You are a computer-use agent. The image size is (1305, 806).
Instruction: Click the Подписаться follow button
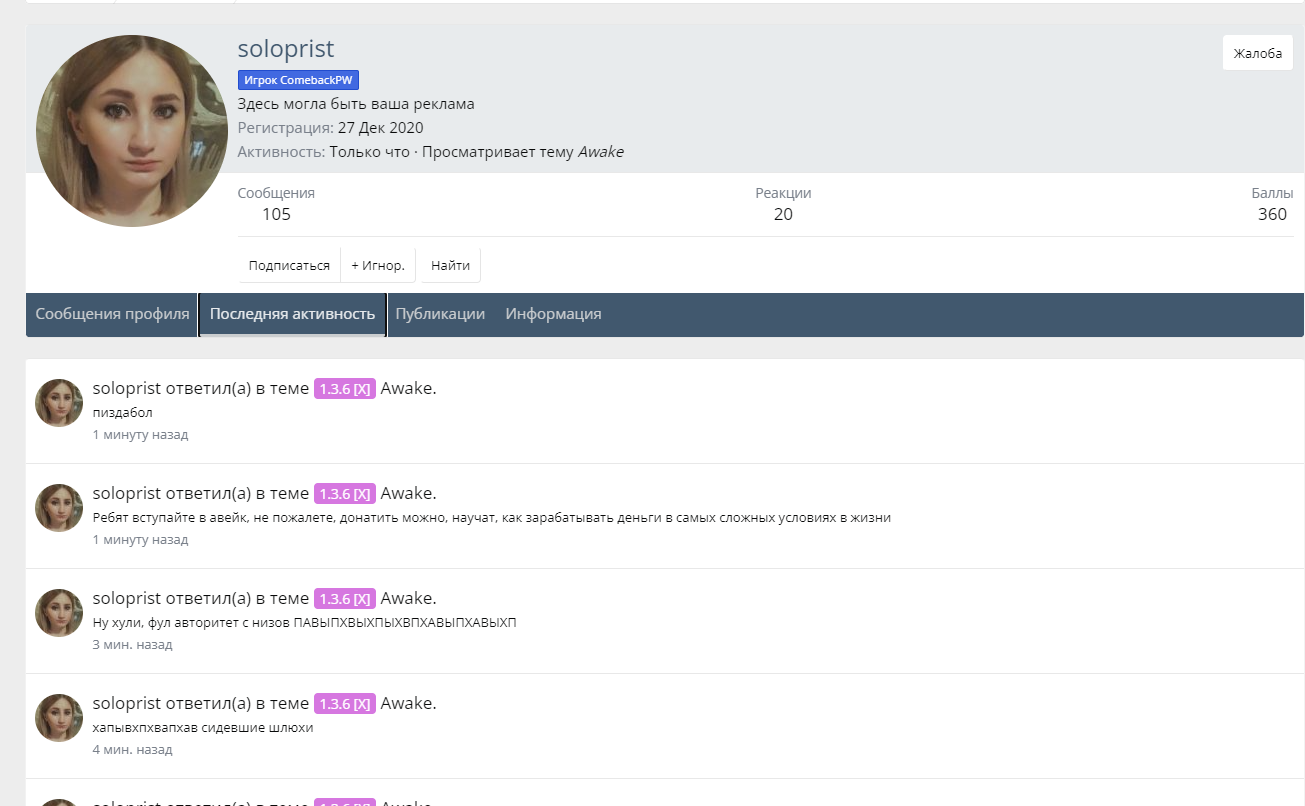(x=289, y=266)
